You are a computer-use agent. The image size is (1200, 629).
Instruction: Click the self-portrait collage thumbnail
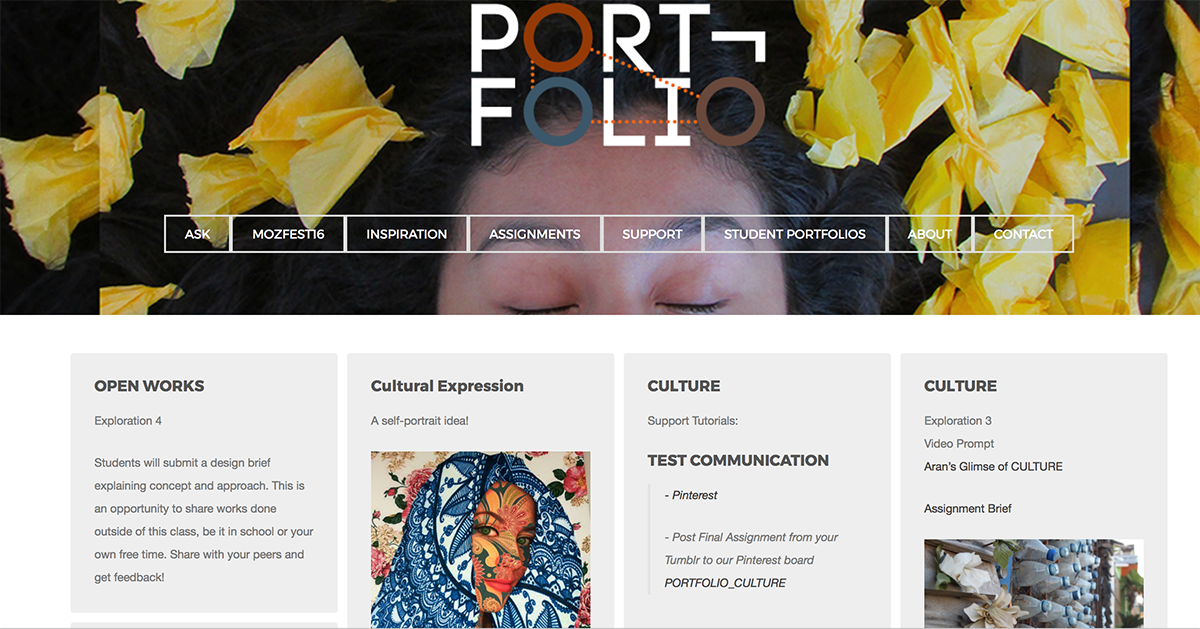coord(480,540)
